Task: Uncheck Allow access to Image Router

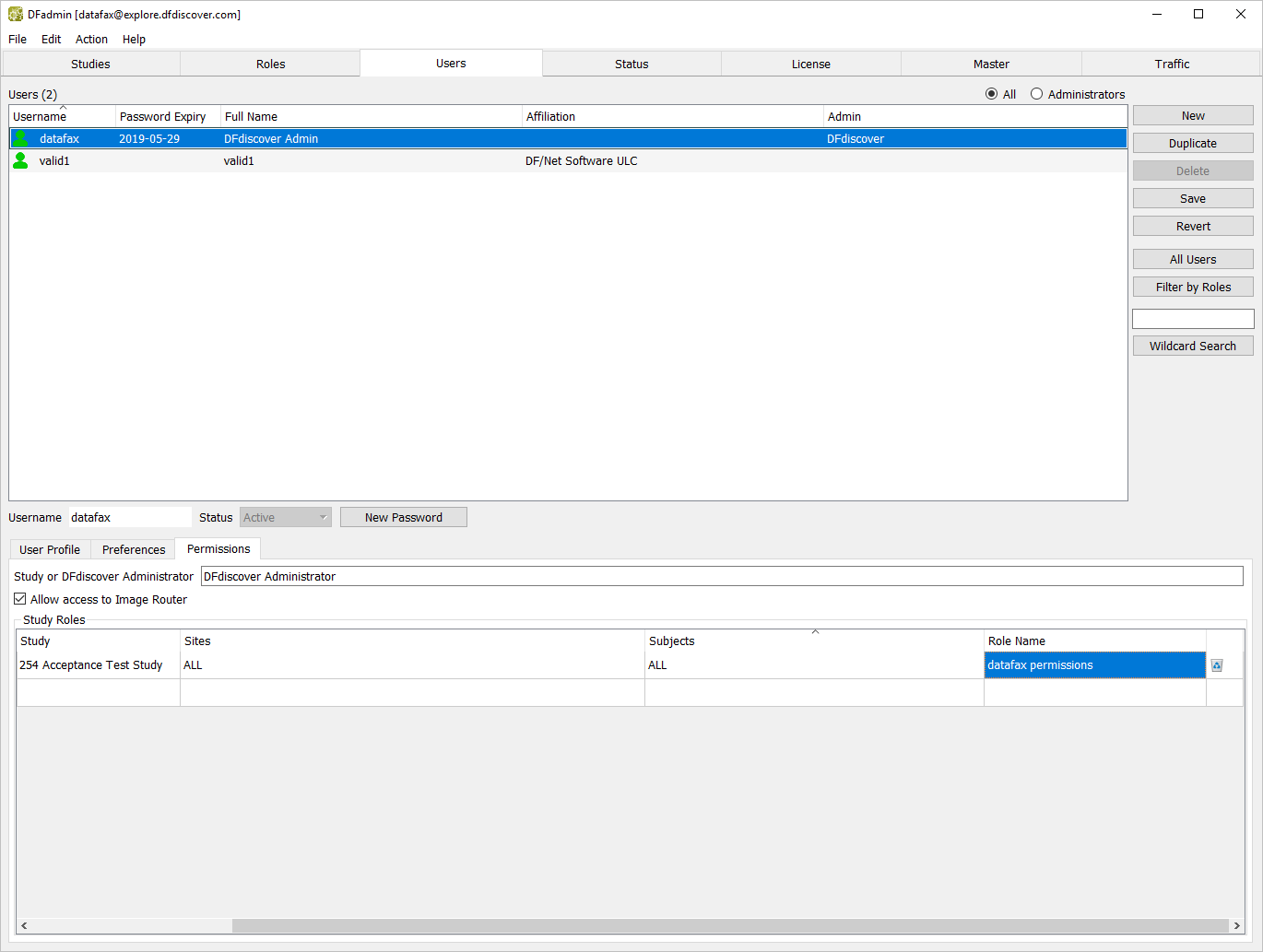Action: pos(20,599)
